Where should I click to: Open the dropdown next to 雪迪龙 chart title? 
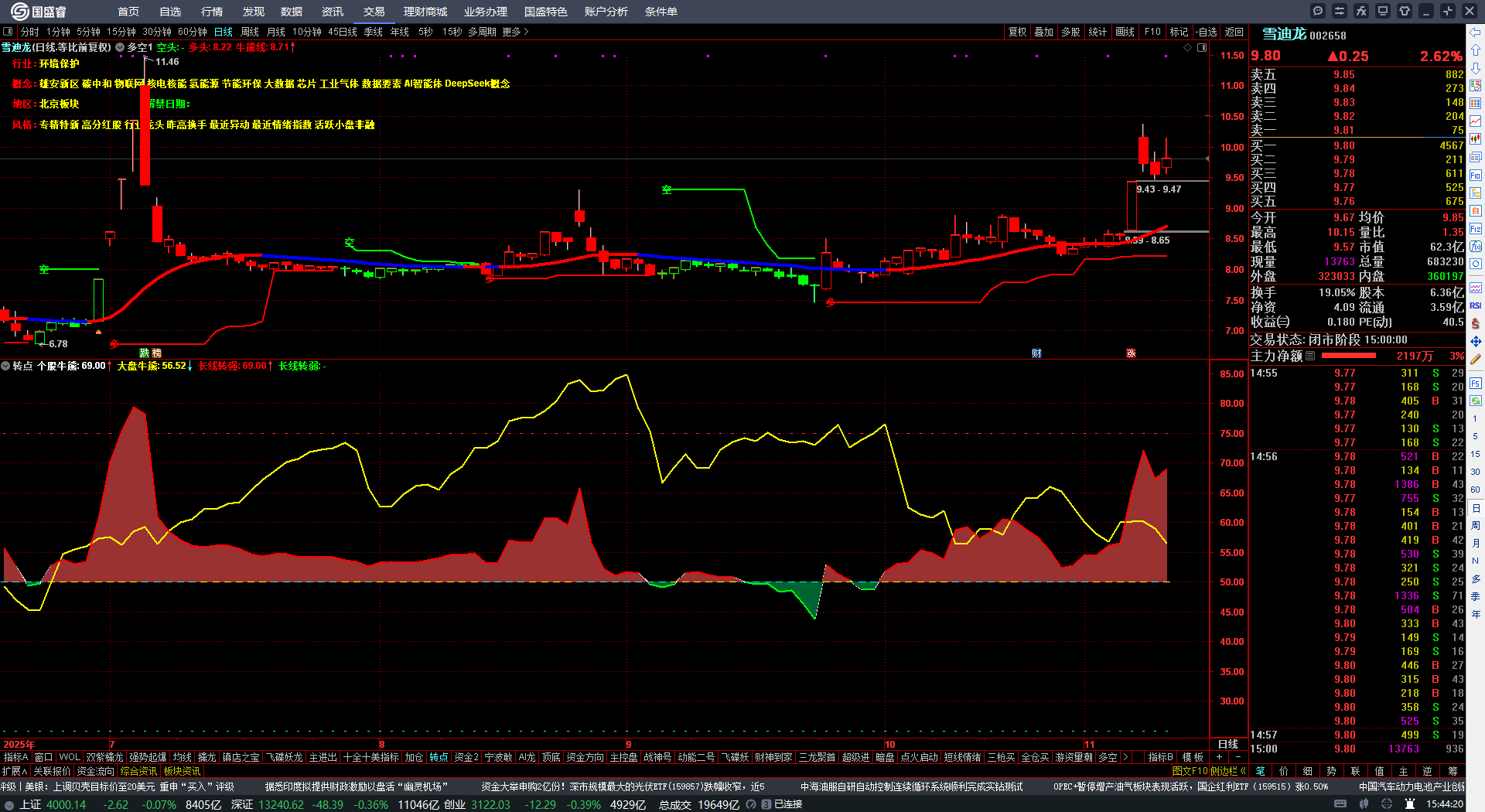(x=120, y=47)
